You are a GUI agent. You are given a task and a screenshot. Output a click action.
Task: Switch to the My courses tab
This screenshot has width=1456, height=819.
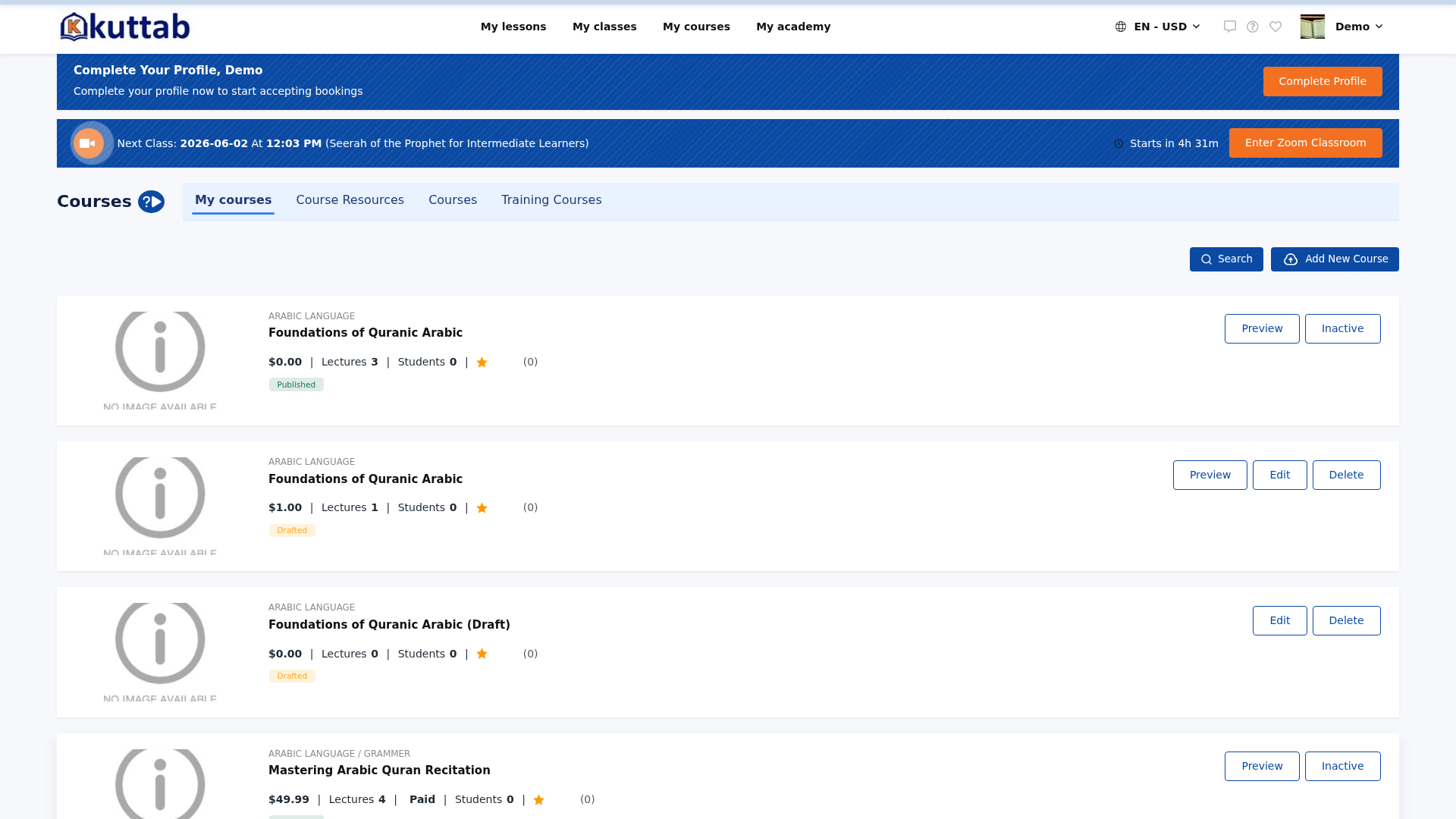(x=233, y=200)
